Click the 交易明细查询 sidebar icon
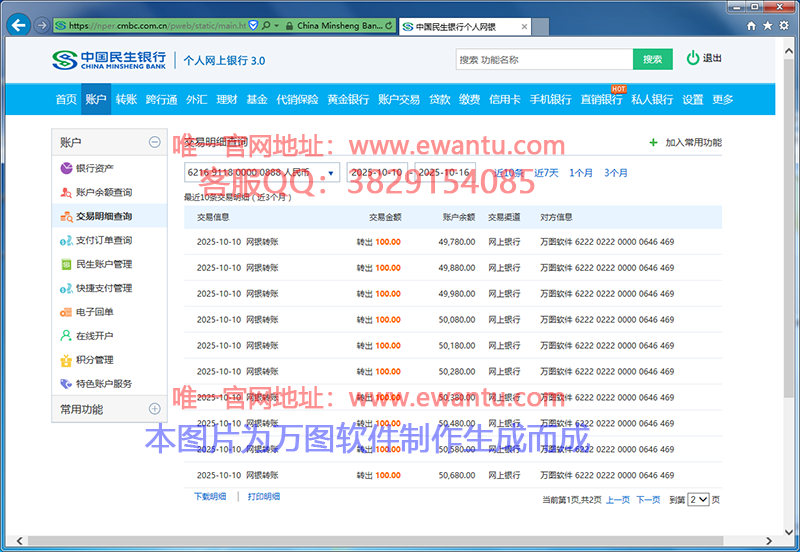Image resolution: width=800 pixels, height=552 pixels. click(66, 216)
